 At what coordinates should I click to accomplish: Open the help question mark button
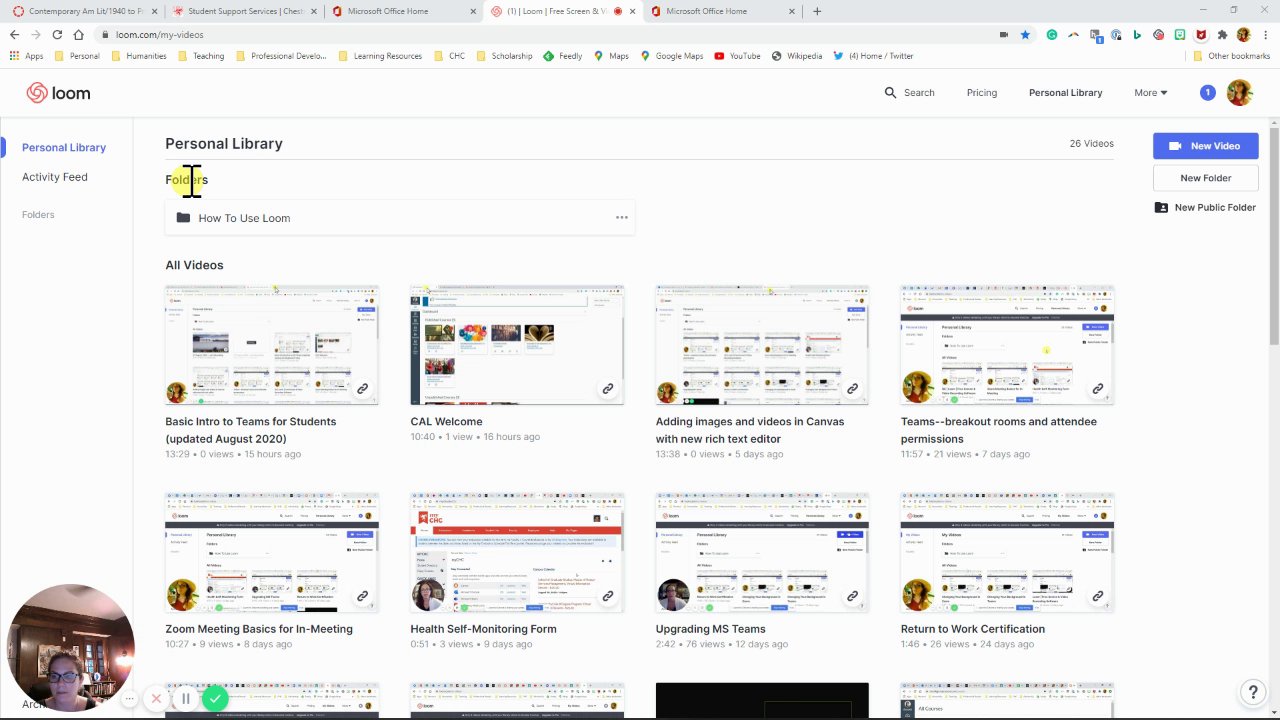[1253, 692]
